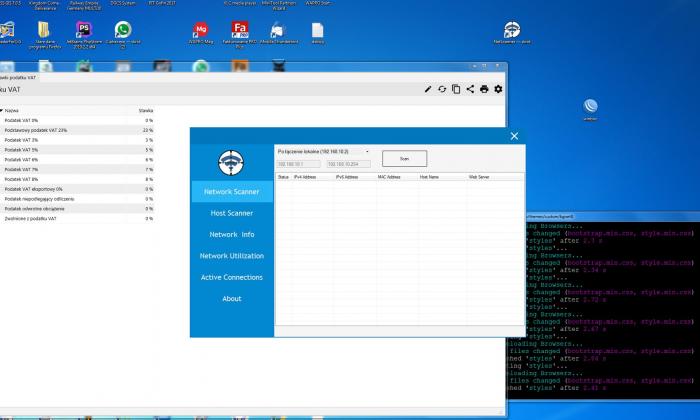This screenshot has width=700, height=420.
Task: Collapse the Nazwa column tree arrow
Action: 3,110
